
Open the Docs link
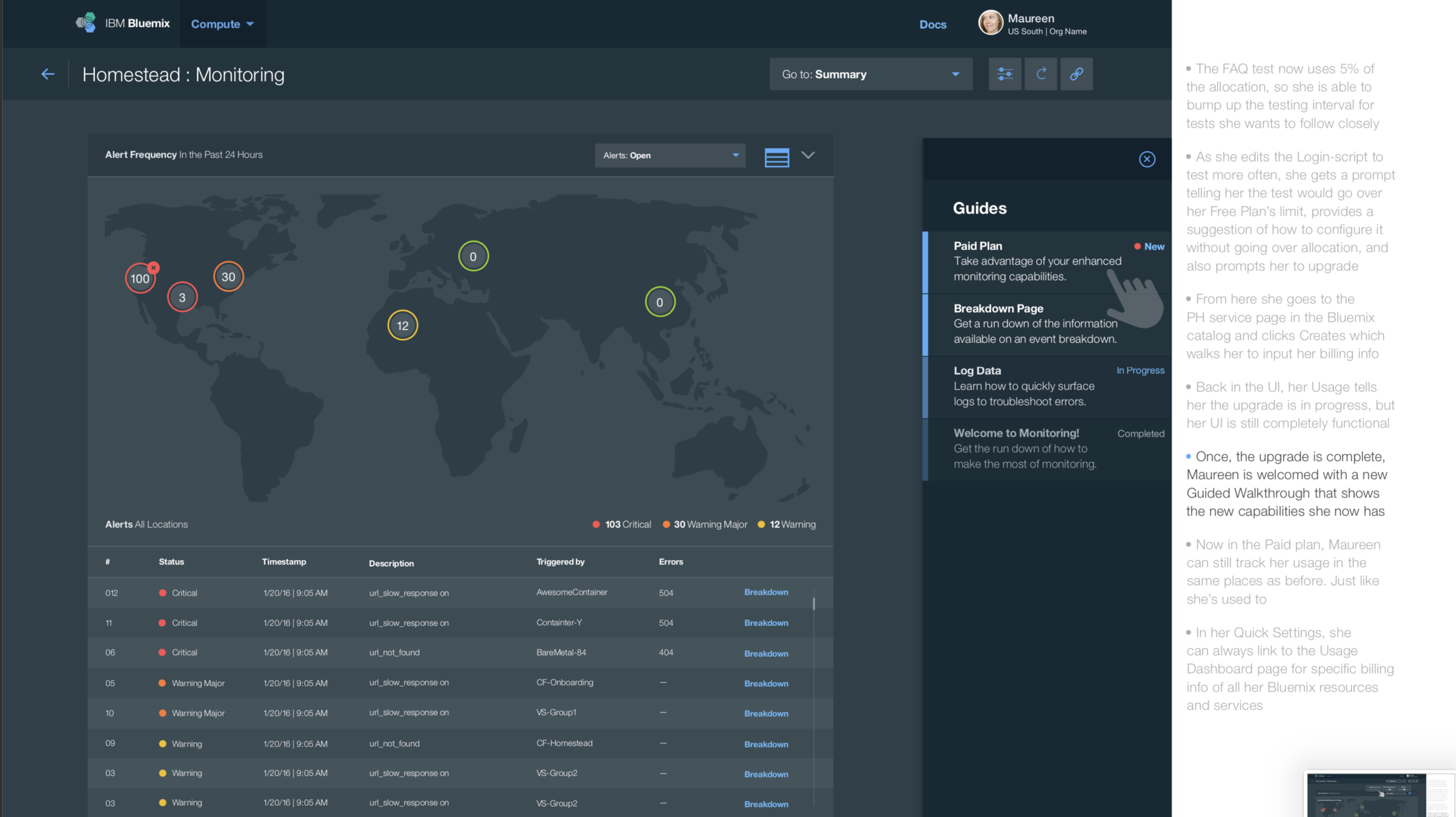932,24
